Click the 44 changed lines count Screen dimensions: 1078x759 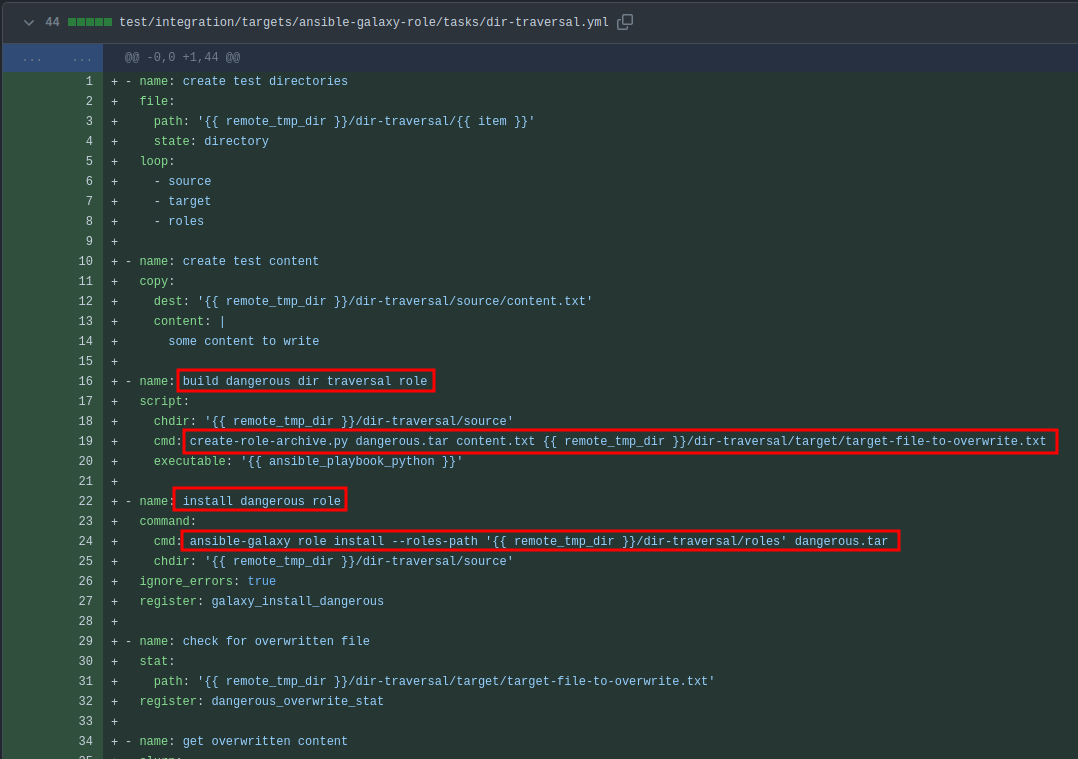click(52, 22)
